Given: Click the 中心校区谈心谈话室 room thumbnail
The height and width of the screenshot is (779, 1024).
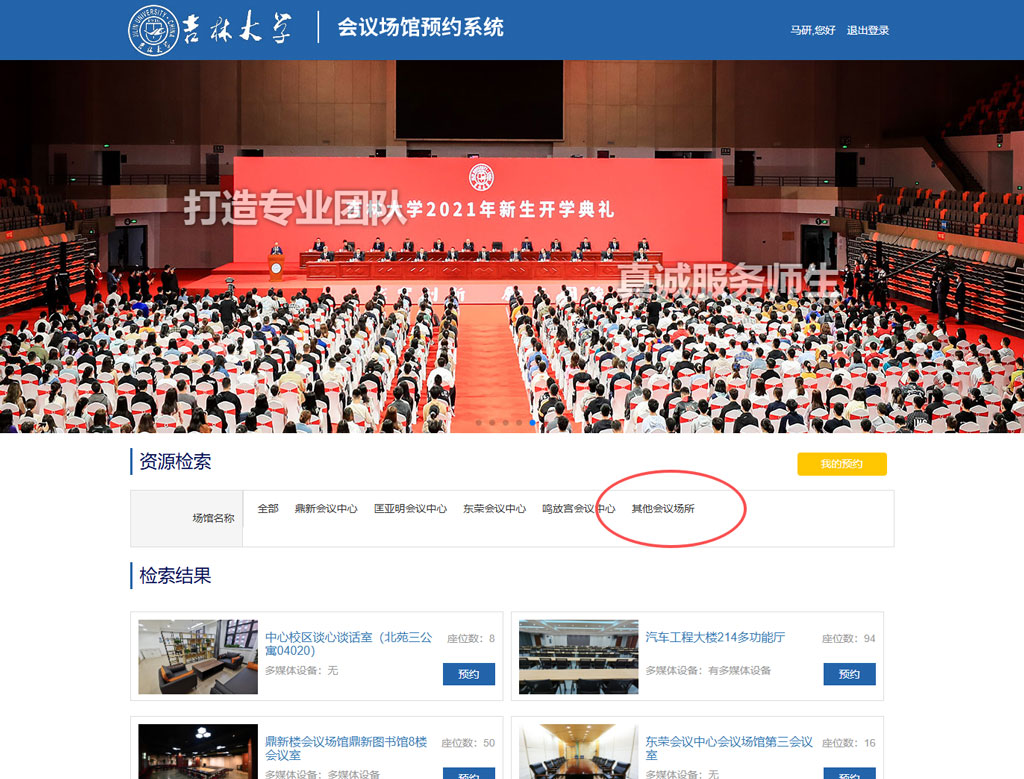Looking at the screenshot, I should click(x=198, y=656).
